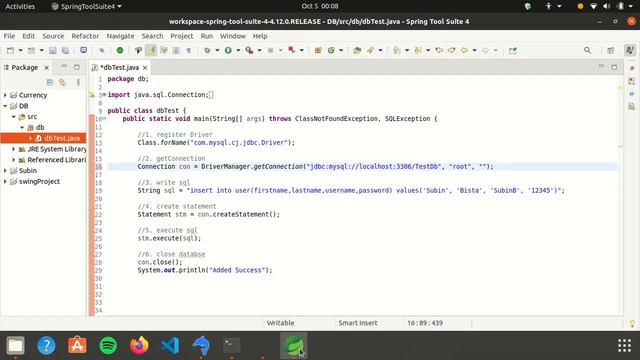
Task: Click the Last Edit Location icon
Action: (439, 50)
